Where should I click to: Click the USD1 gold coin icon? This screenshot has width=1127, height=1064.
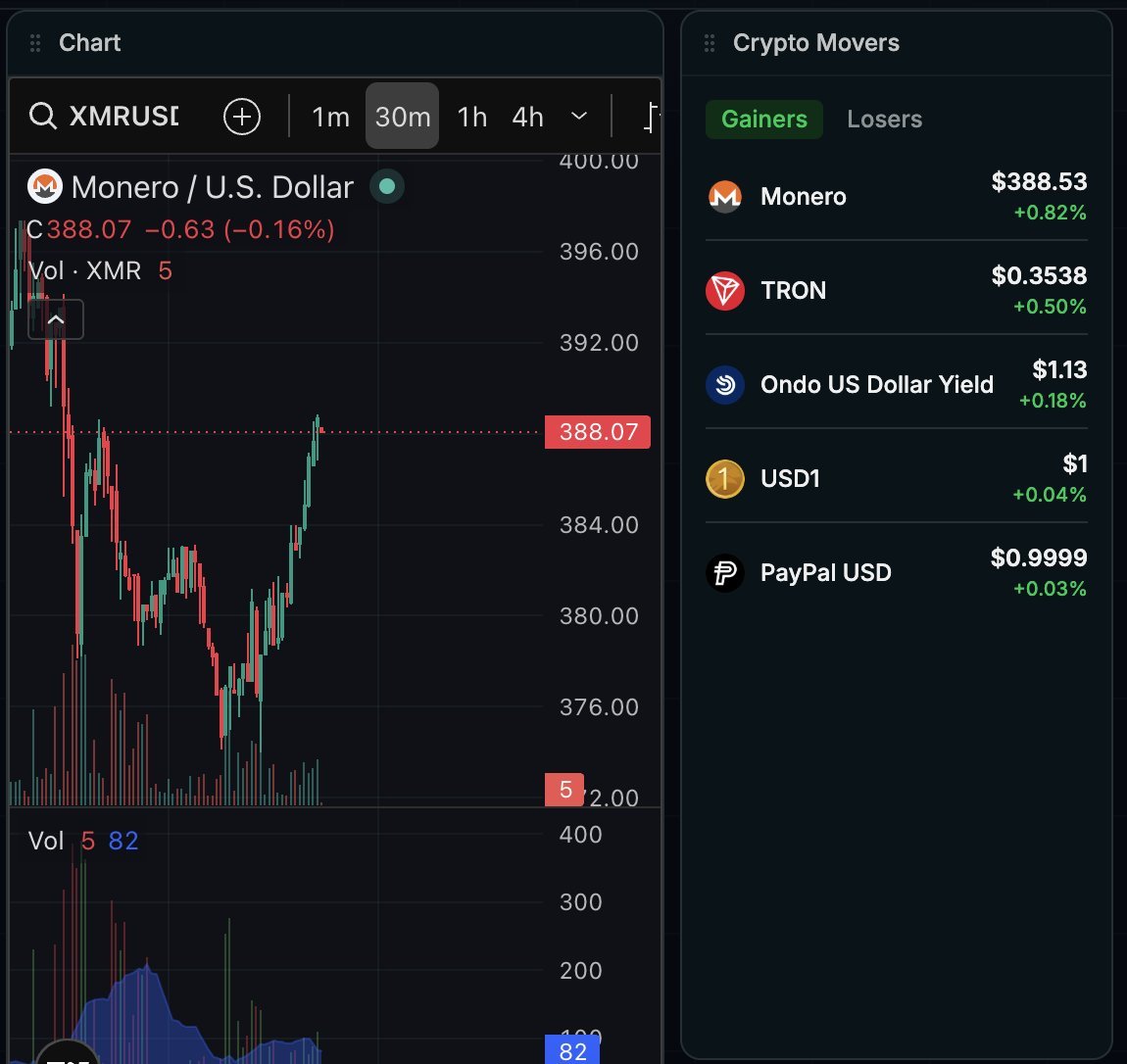tap(725, 479)
